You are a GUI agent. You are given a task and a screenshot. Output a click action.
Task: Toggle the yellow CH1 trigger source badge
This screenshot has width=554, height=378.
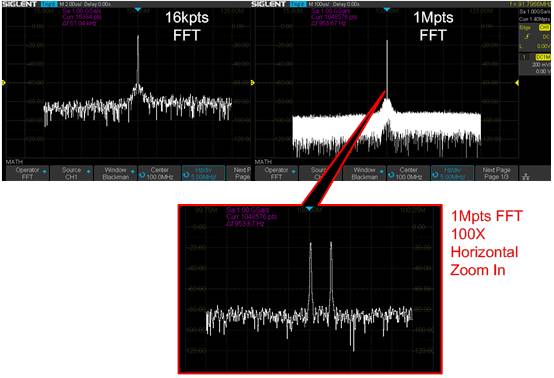[x=544, y=28]
